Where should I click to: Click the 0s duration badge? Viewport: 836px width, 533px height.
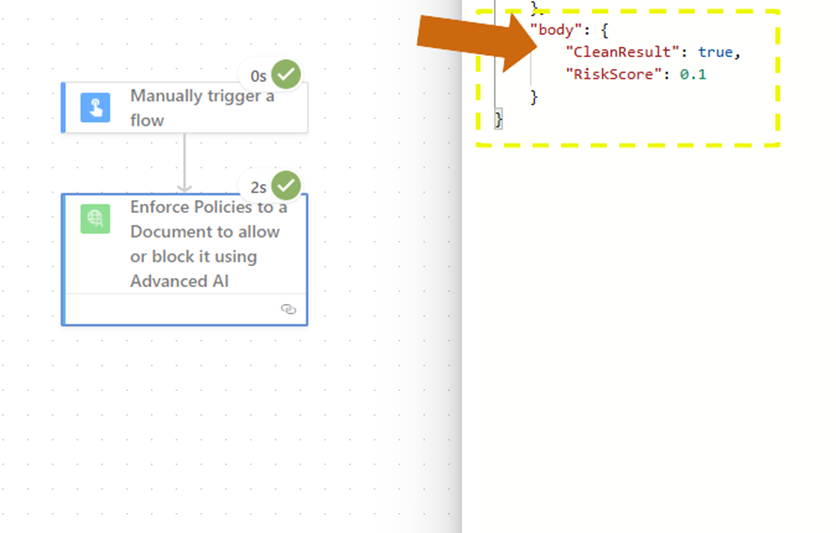point(258,76)
